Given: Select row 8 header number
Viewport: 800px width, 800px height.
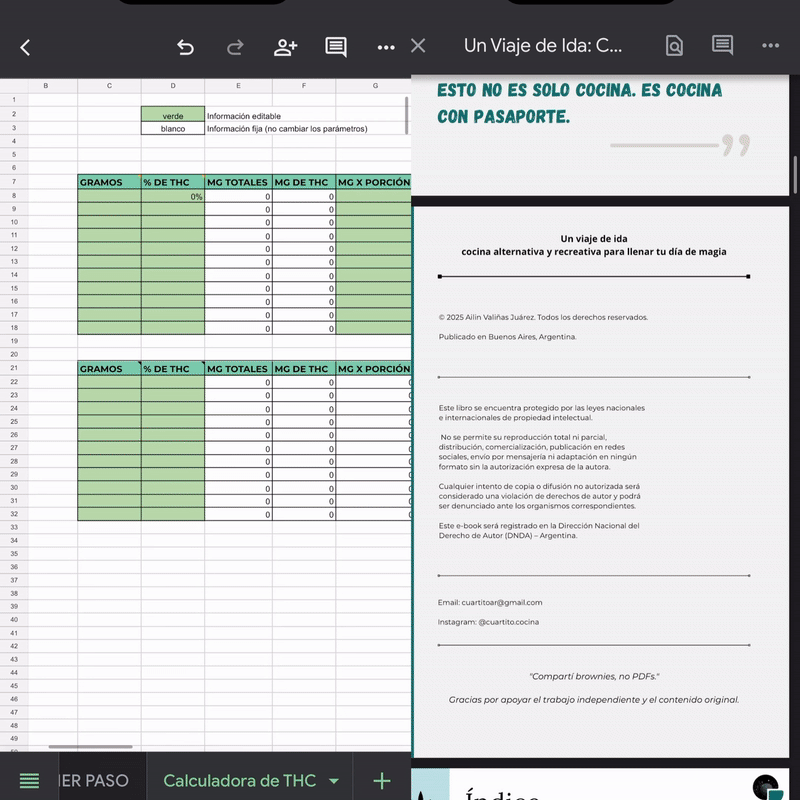Looking at the screenshot, I should (x=14, y=196).
